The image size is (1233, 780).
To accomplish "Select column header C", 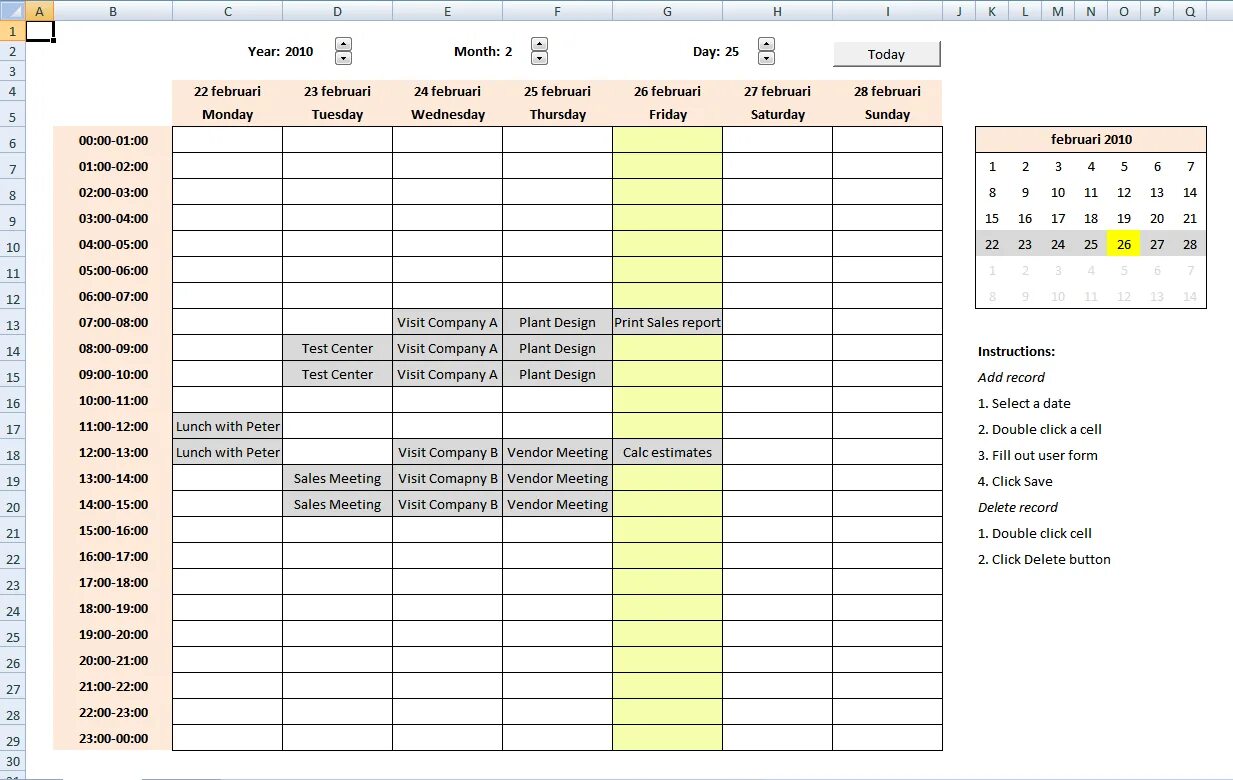I will pos(228,11).
